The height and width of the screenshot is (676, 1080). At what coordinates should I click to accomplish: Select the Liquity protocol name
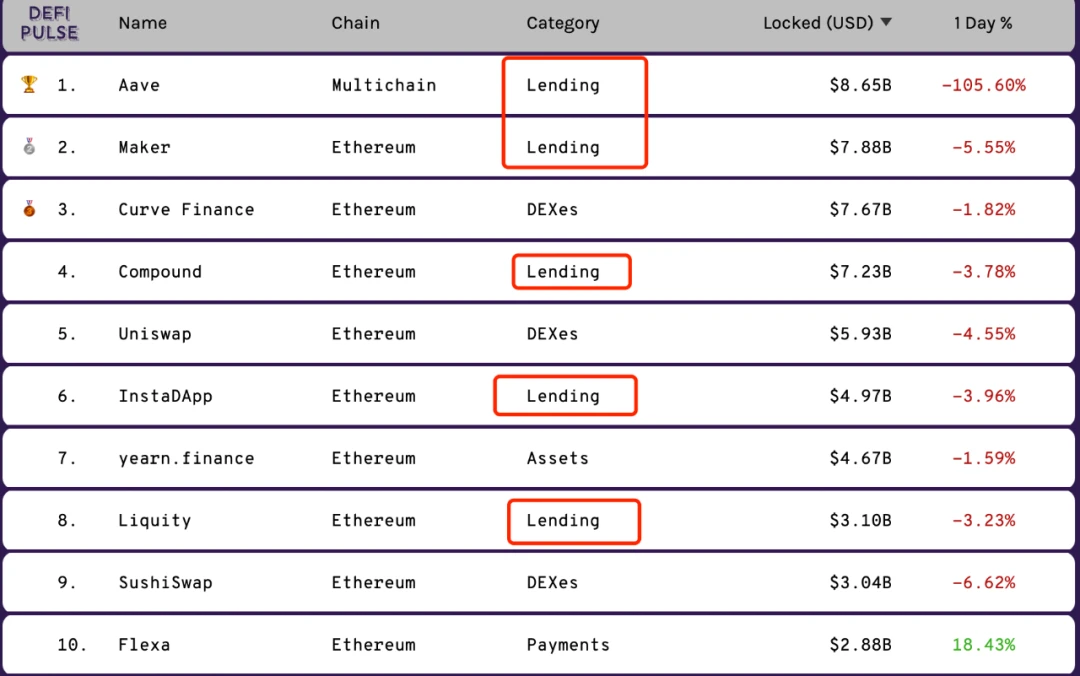click(154, 520)
